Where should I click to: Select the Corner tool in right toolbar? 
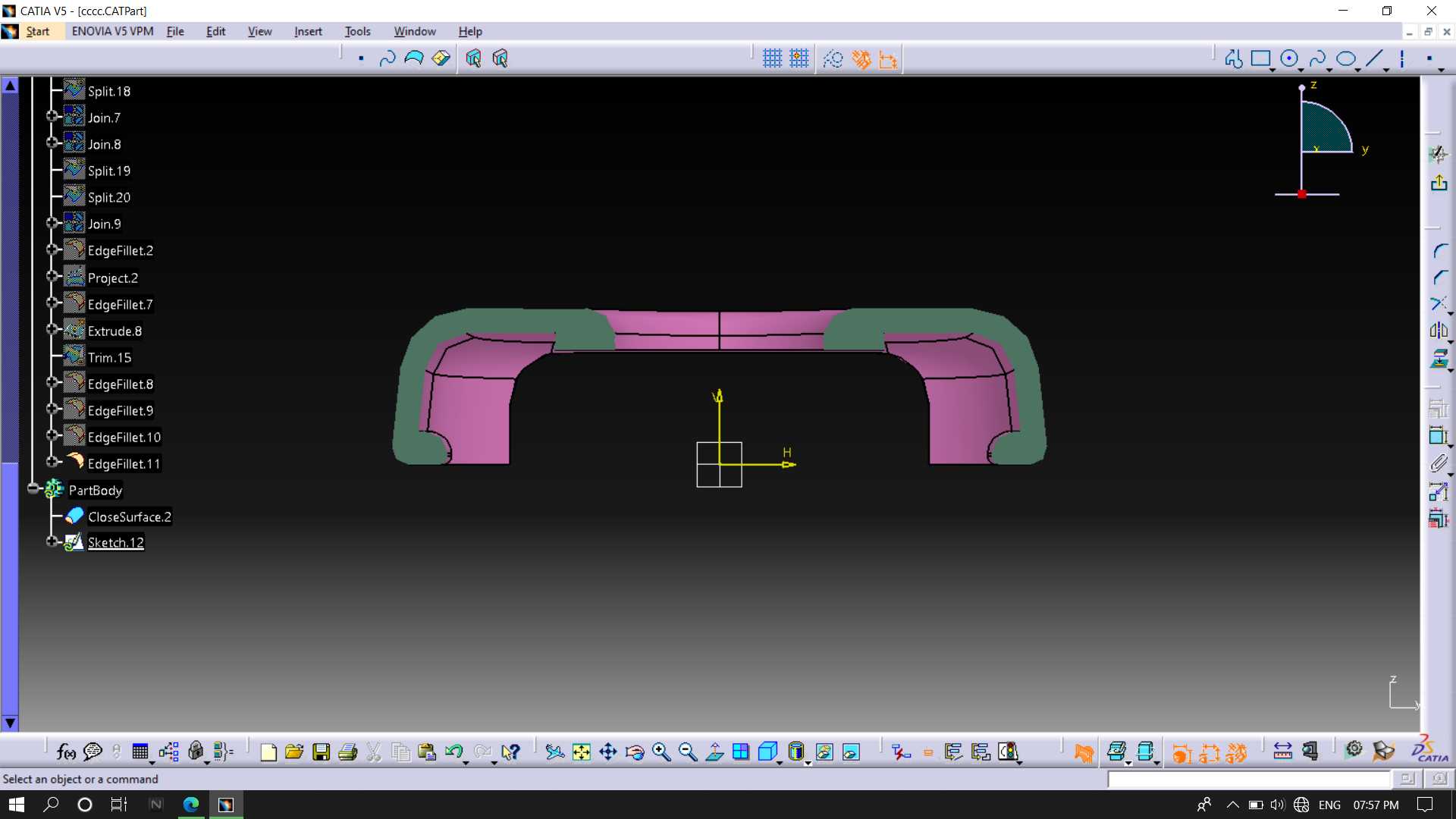[1440, 251]
